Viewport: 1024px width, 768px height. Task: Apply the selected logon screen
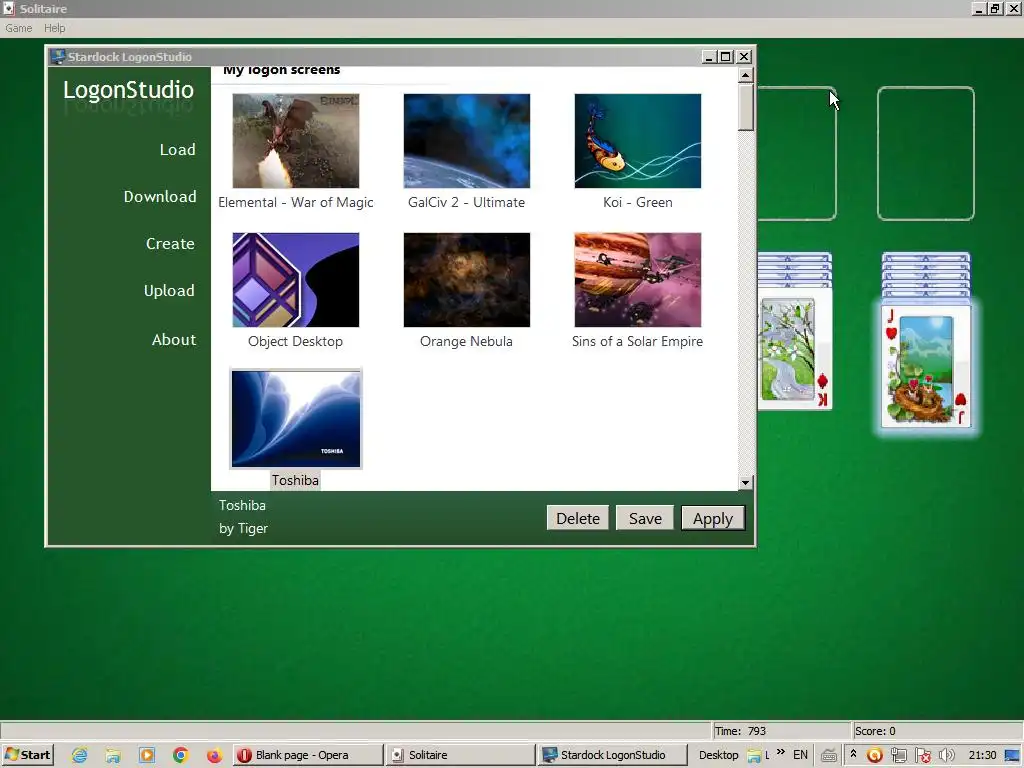pyautogui.click(x=713, y=519)
